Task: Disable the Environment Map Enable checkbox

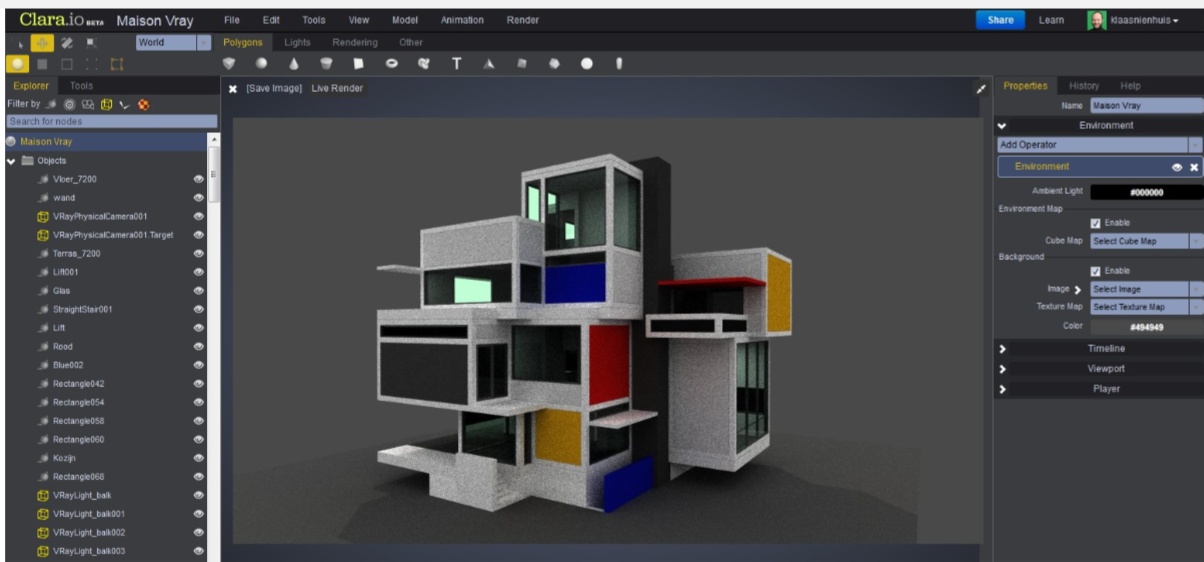Action: 1096,223
